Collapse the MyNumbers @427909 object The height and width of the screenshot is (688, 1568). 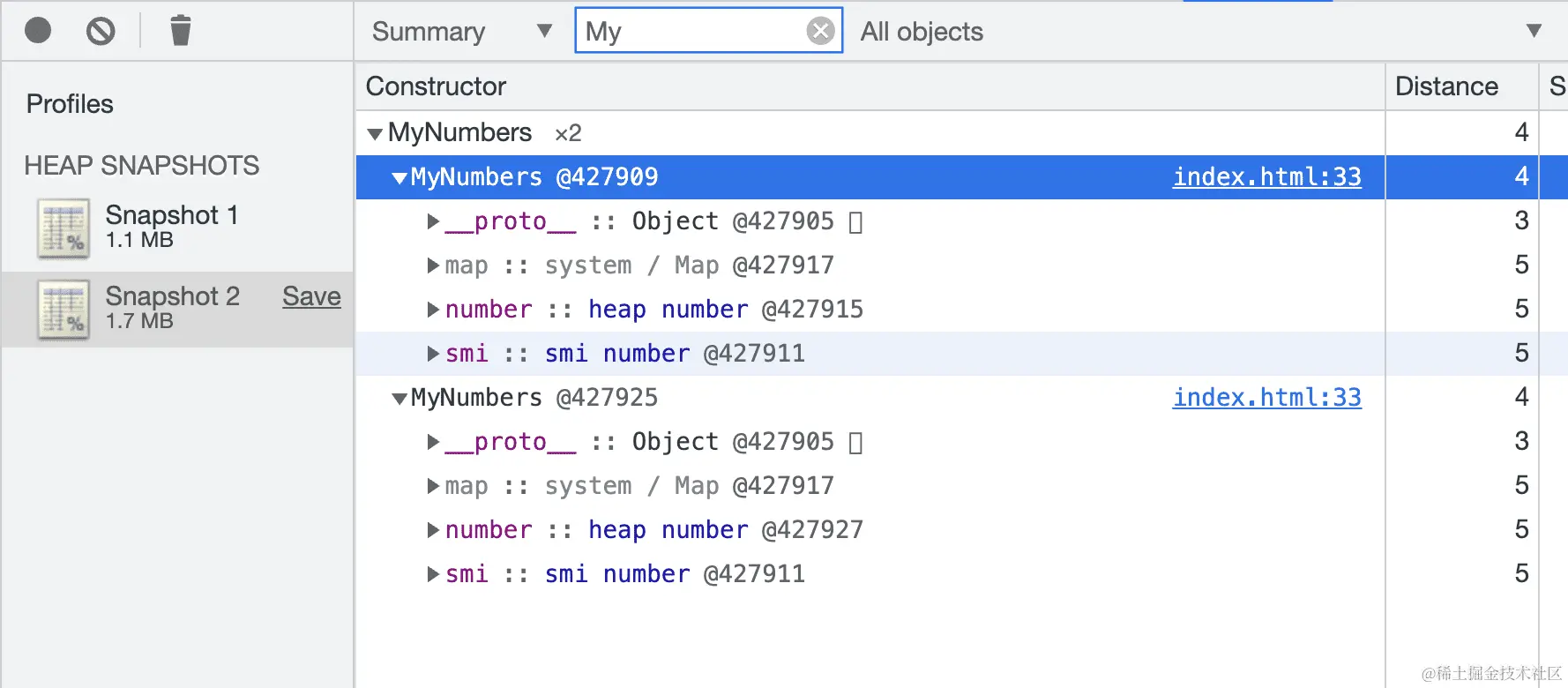click(399, 178)
